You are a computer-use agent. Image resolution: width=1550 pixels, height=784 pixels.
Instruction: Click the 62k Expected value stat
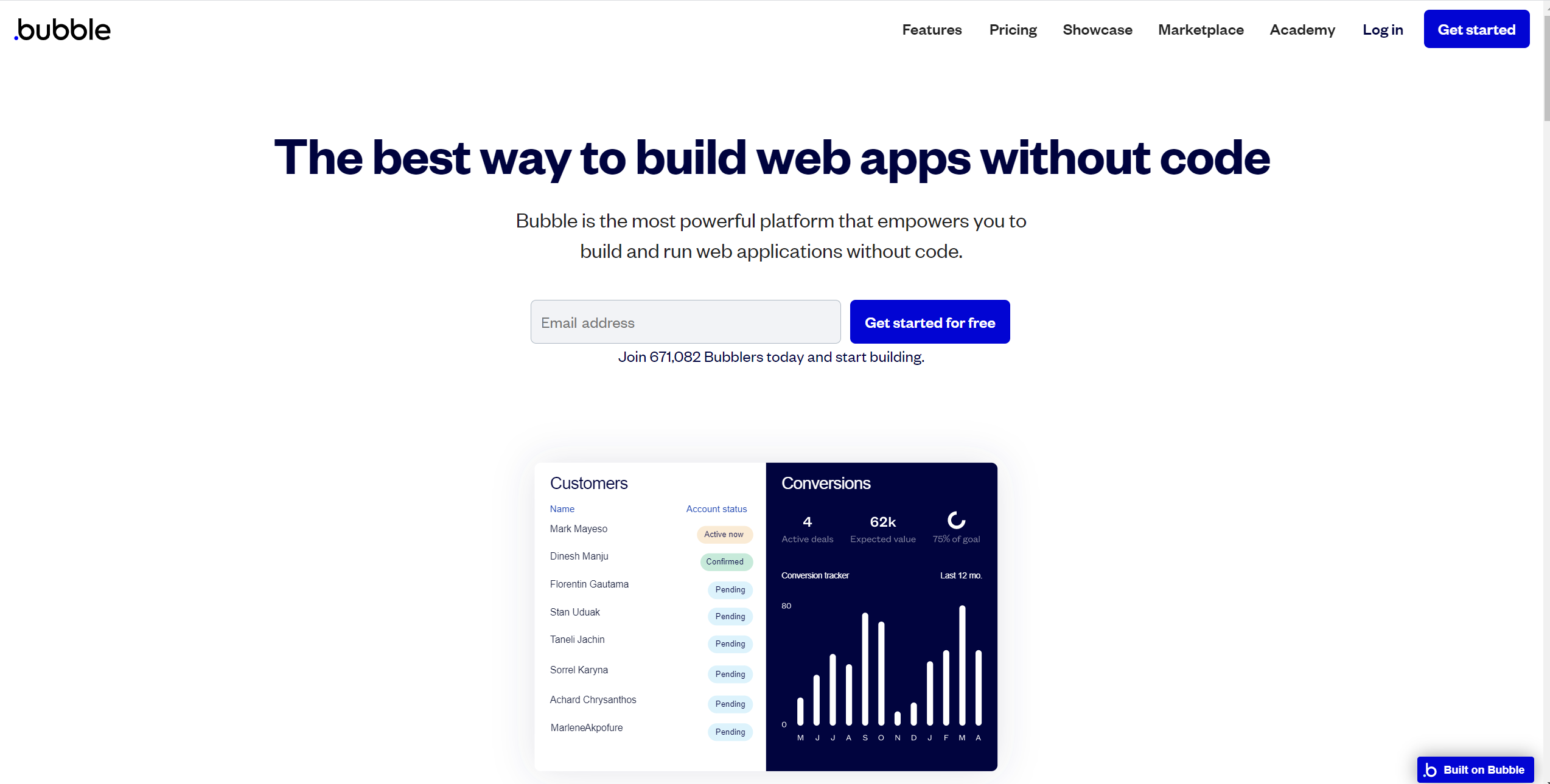(882, 529)
